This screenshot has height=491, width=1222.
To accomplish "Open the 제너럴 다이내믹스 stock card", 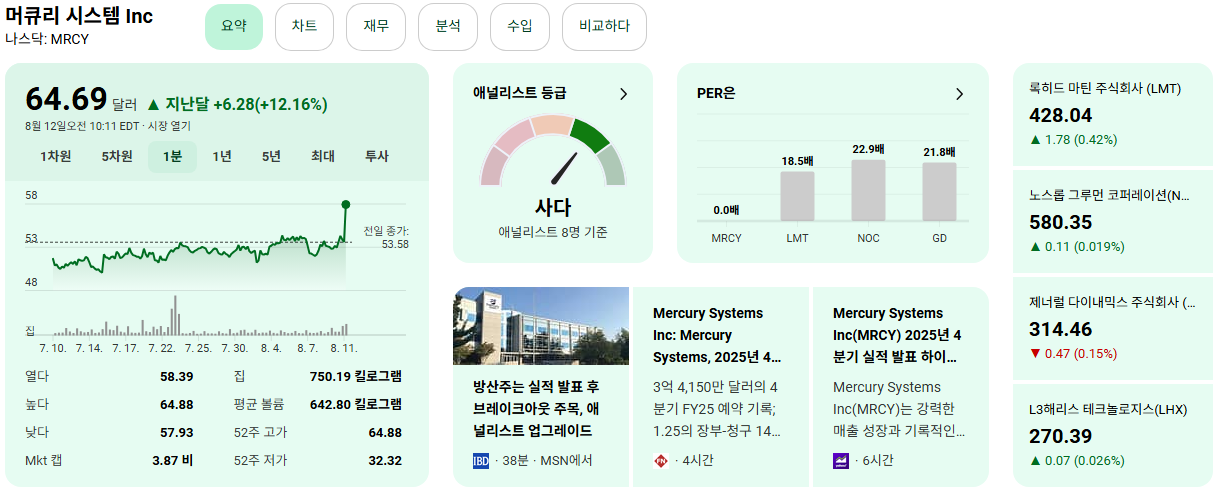I will pyautogui.click(x=1115, y=327).
